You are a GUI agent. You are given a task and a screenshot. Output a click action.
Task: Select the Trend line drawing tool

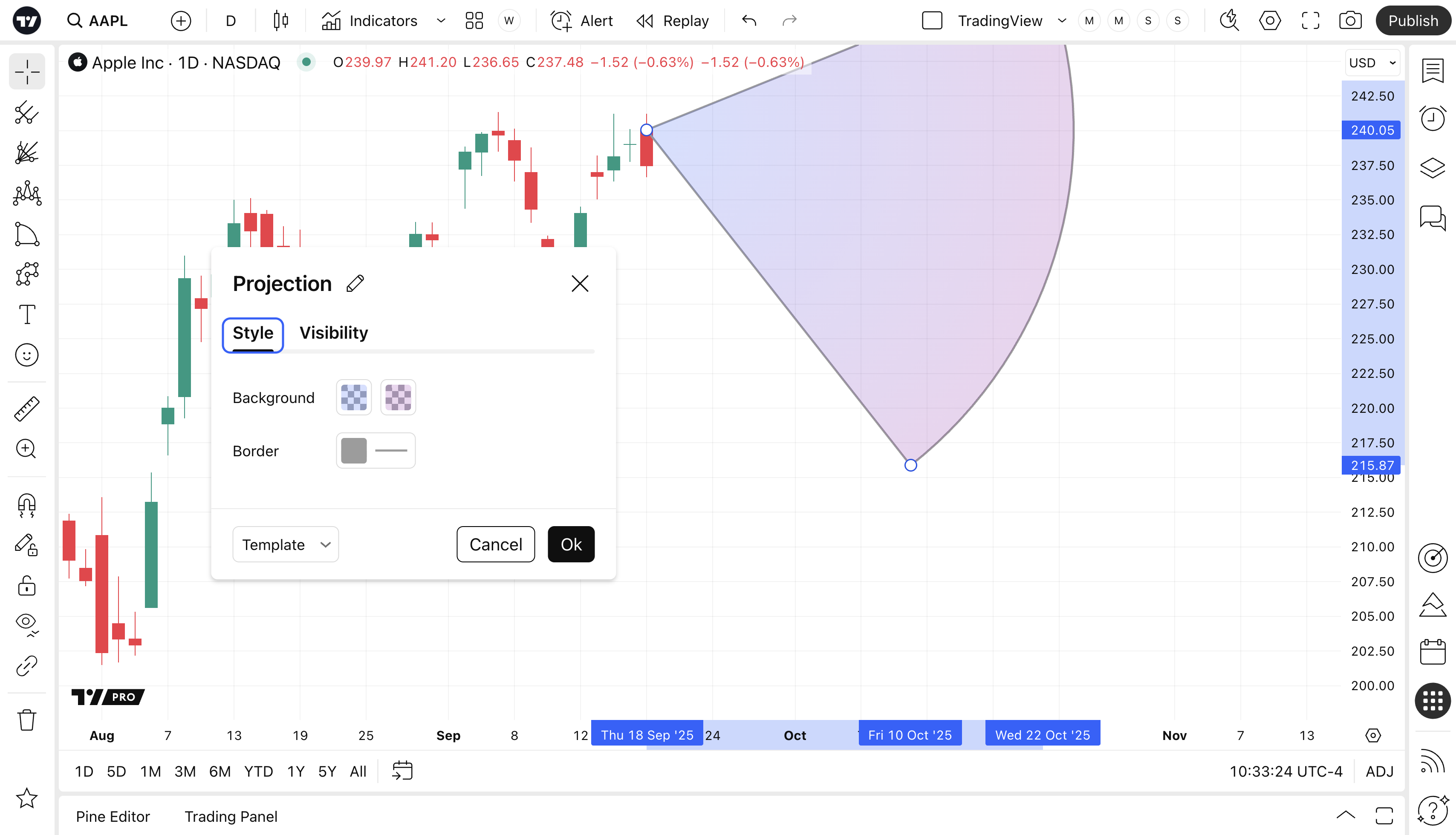click(26, 113)
